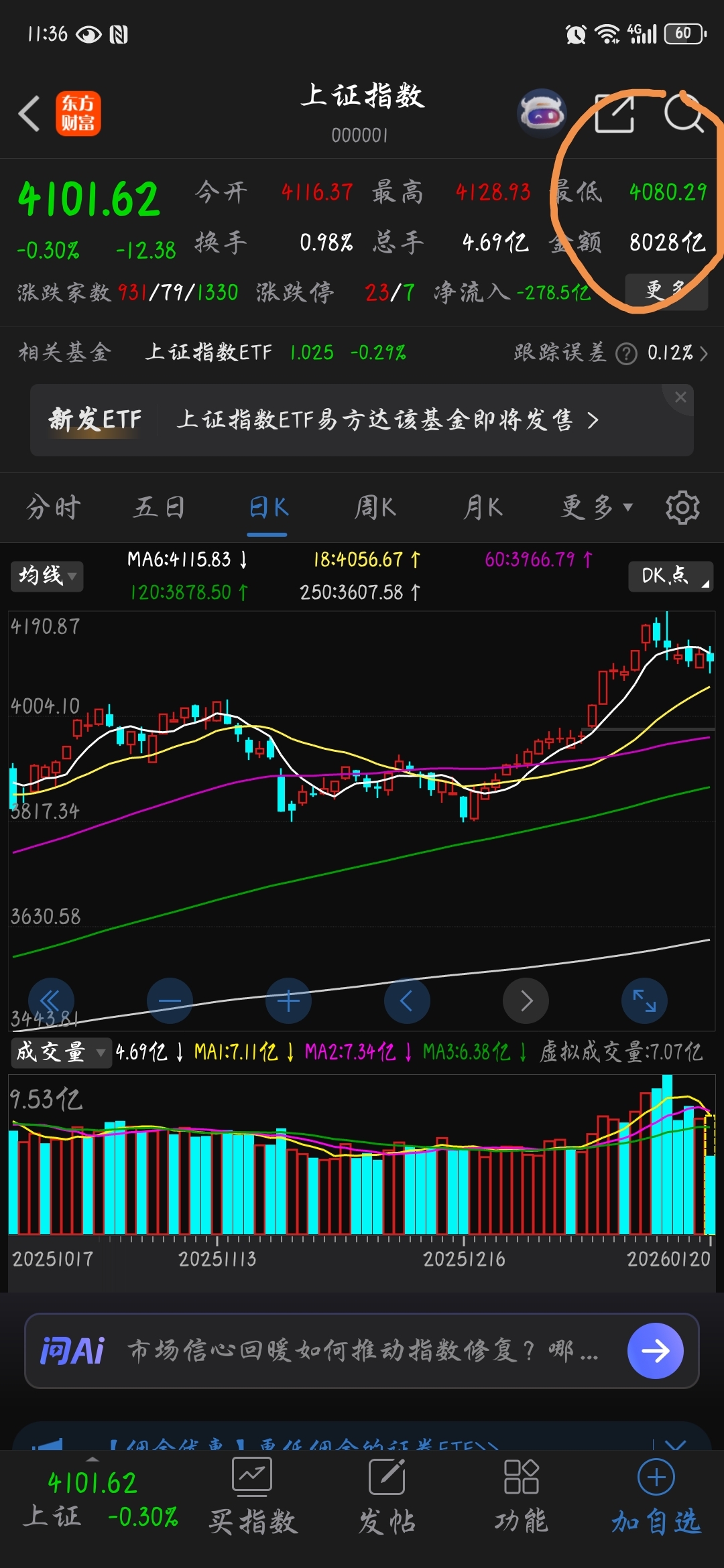Tap the latest candlestick in K-line chart

711,657
